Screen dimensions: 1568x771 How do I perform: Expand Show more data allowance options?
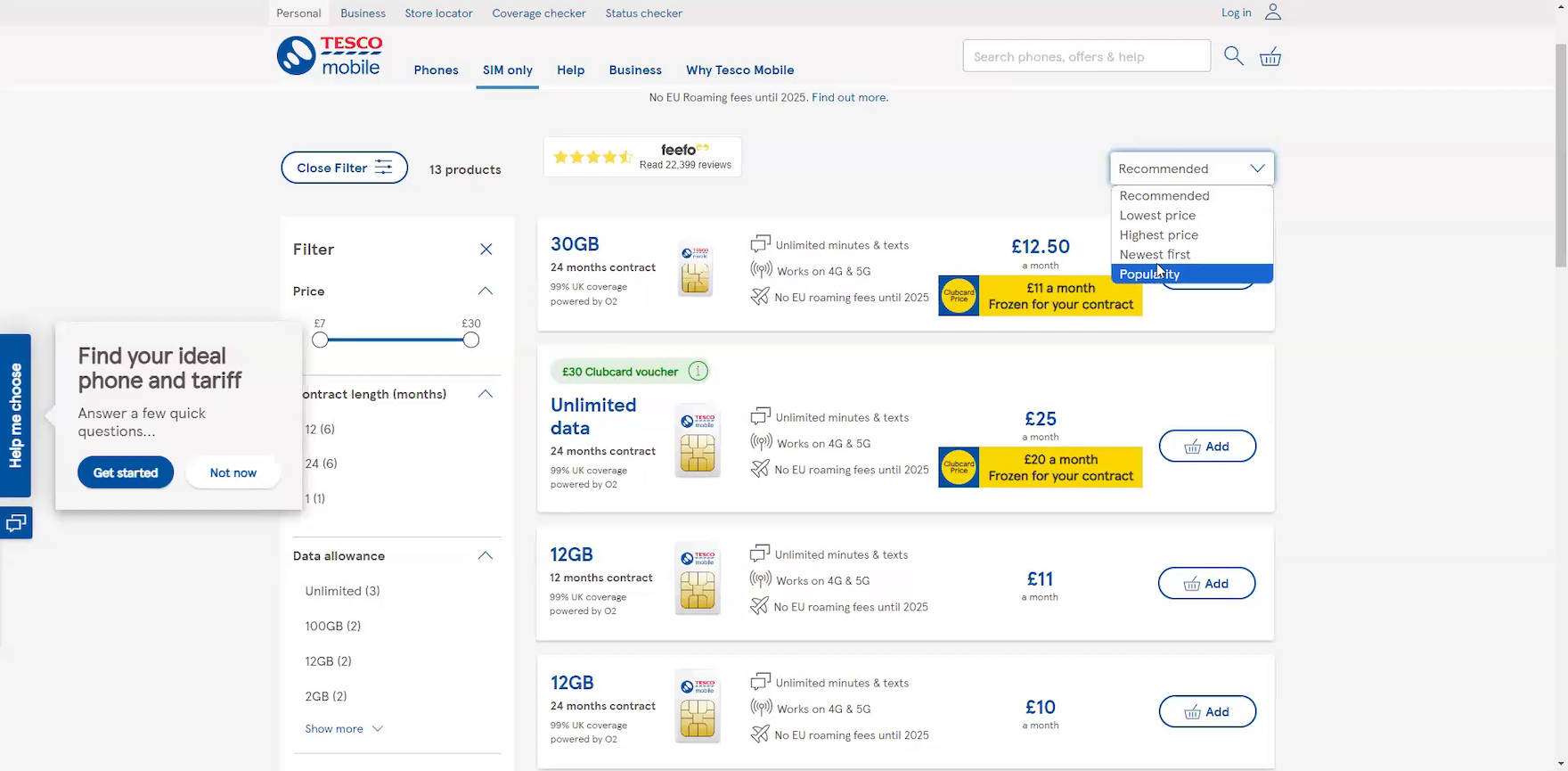(x=343, y=729)
